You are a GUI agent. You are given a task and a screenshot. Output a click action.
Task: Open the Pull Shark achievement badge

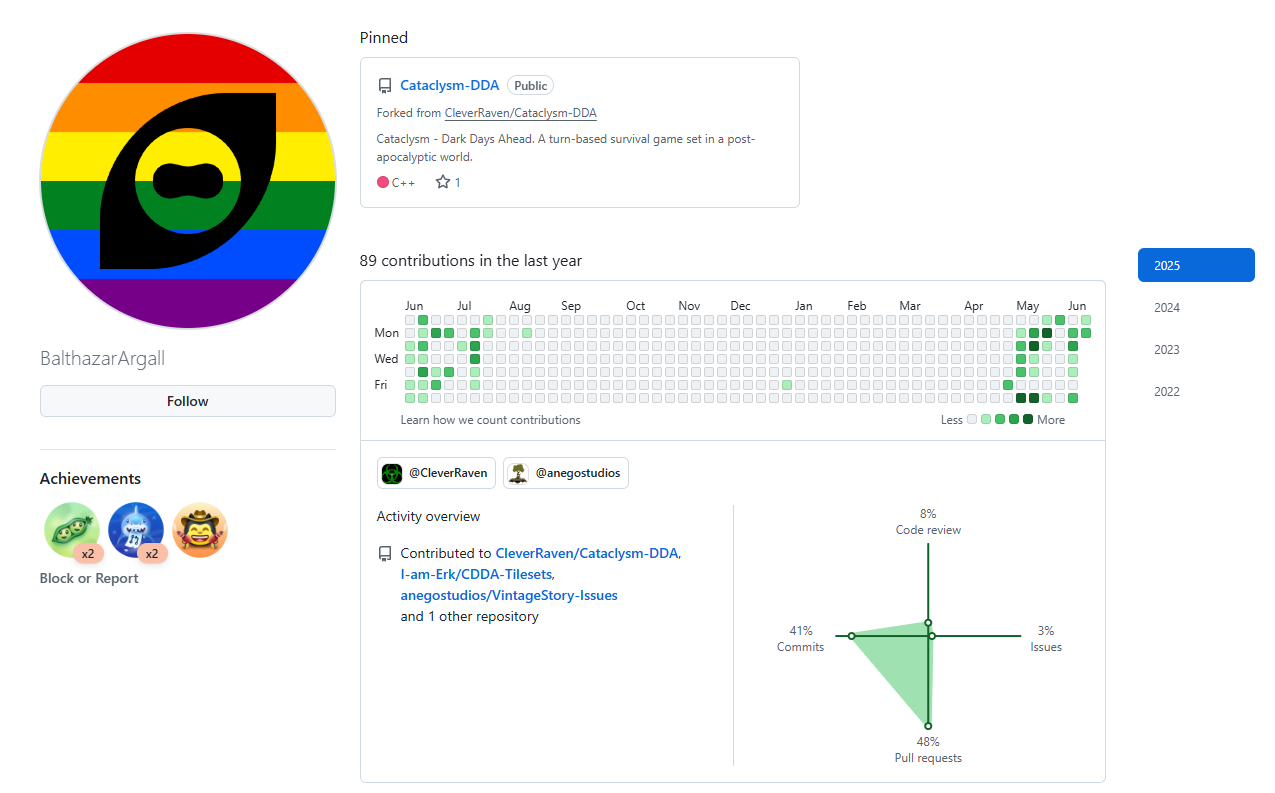(x=136, y=530)
